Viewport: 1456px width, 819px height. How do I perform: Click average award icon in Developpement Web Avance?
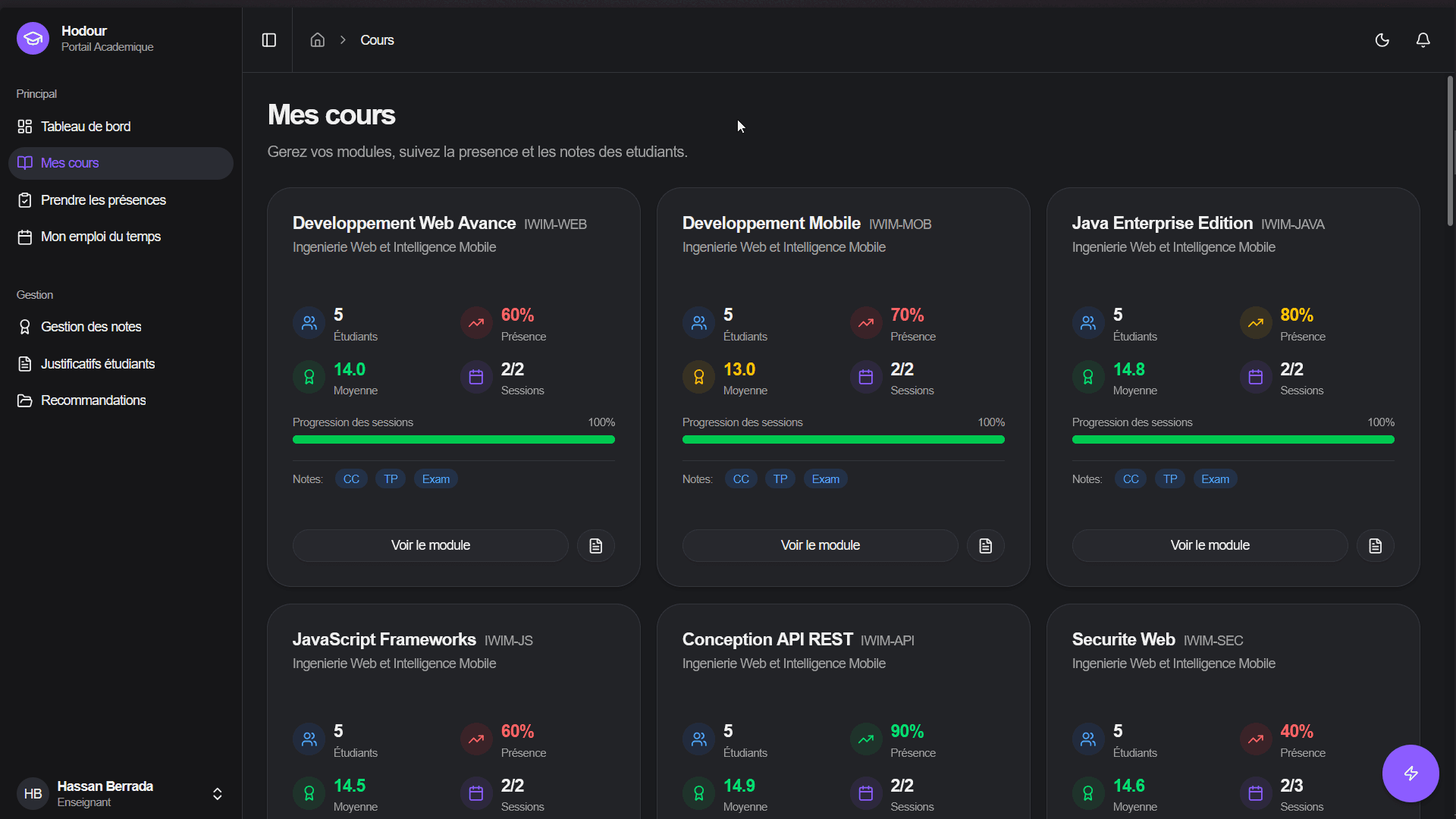coord(309,377)
